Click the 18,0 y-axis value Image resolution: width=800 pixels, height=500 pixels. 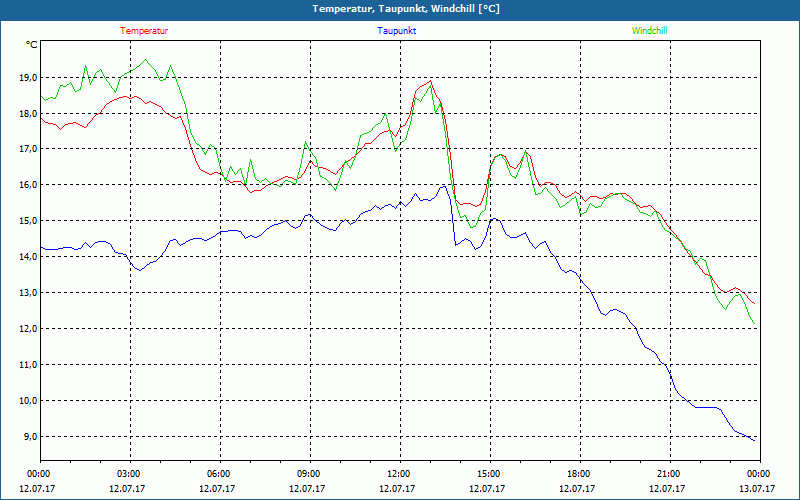pyautogui.click(x=29, y=113)
